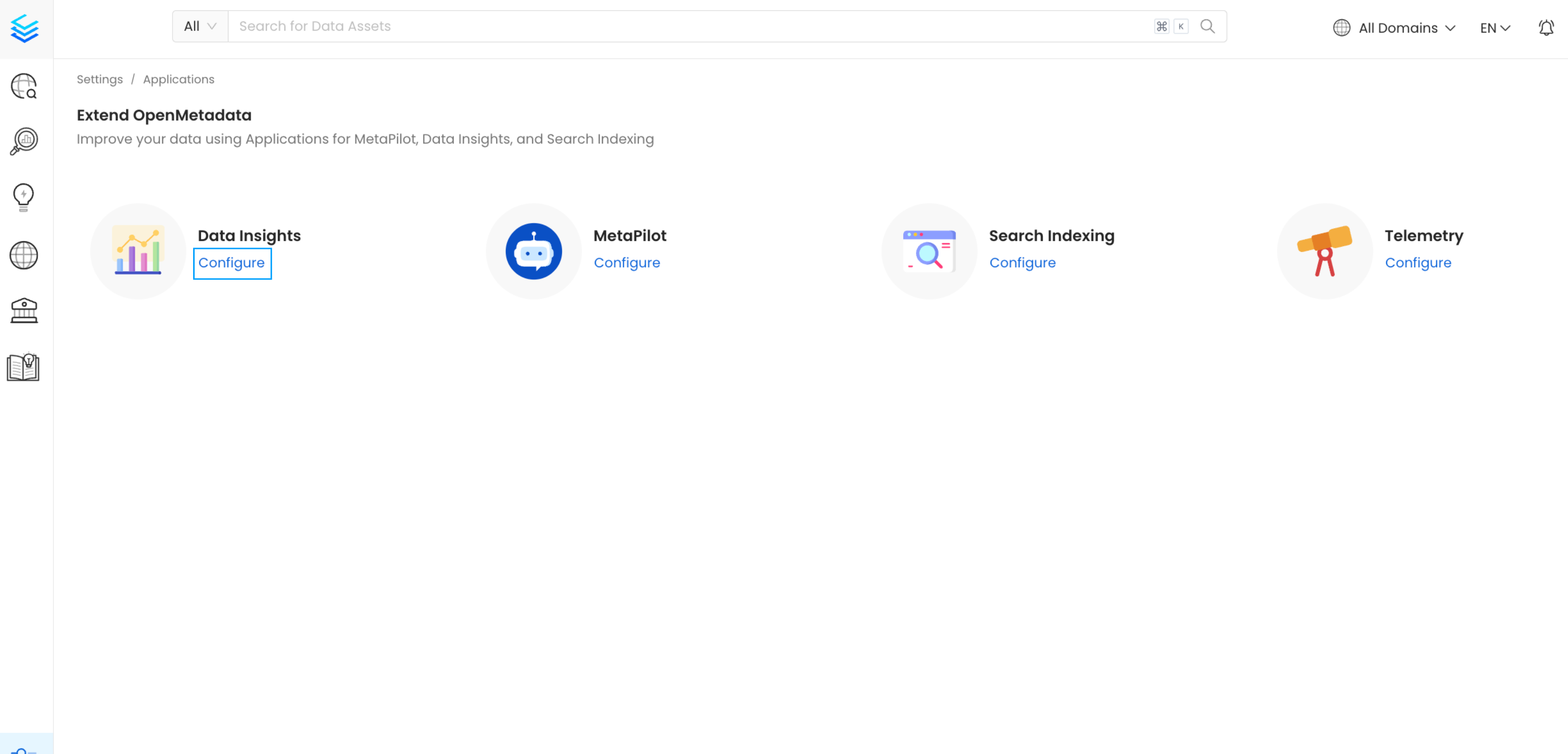Click the search magnifier in search bar
Viewport: 1568px width, 754px height.
tap(1208, 26)
